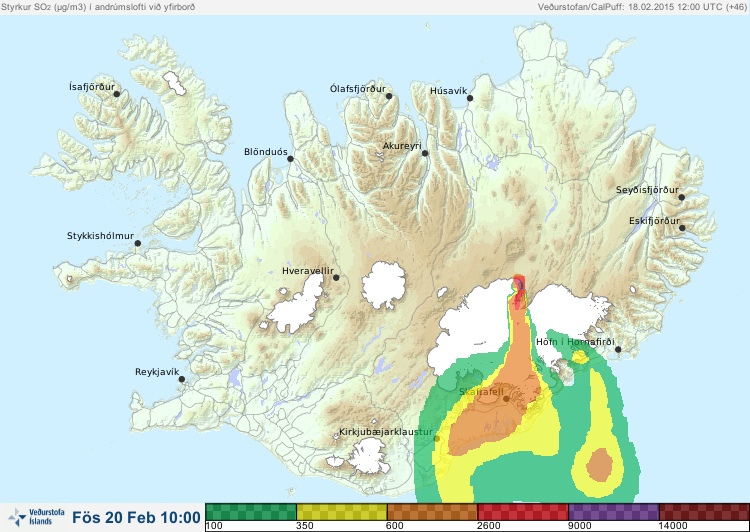Image resolution: width=750 pixels, height=532 pixels.
Task: Click the 'Seyðisfjörður' label text
Action: click(x=647, y=190)
